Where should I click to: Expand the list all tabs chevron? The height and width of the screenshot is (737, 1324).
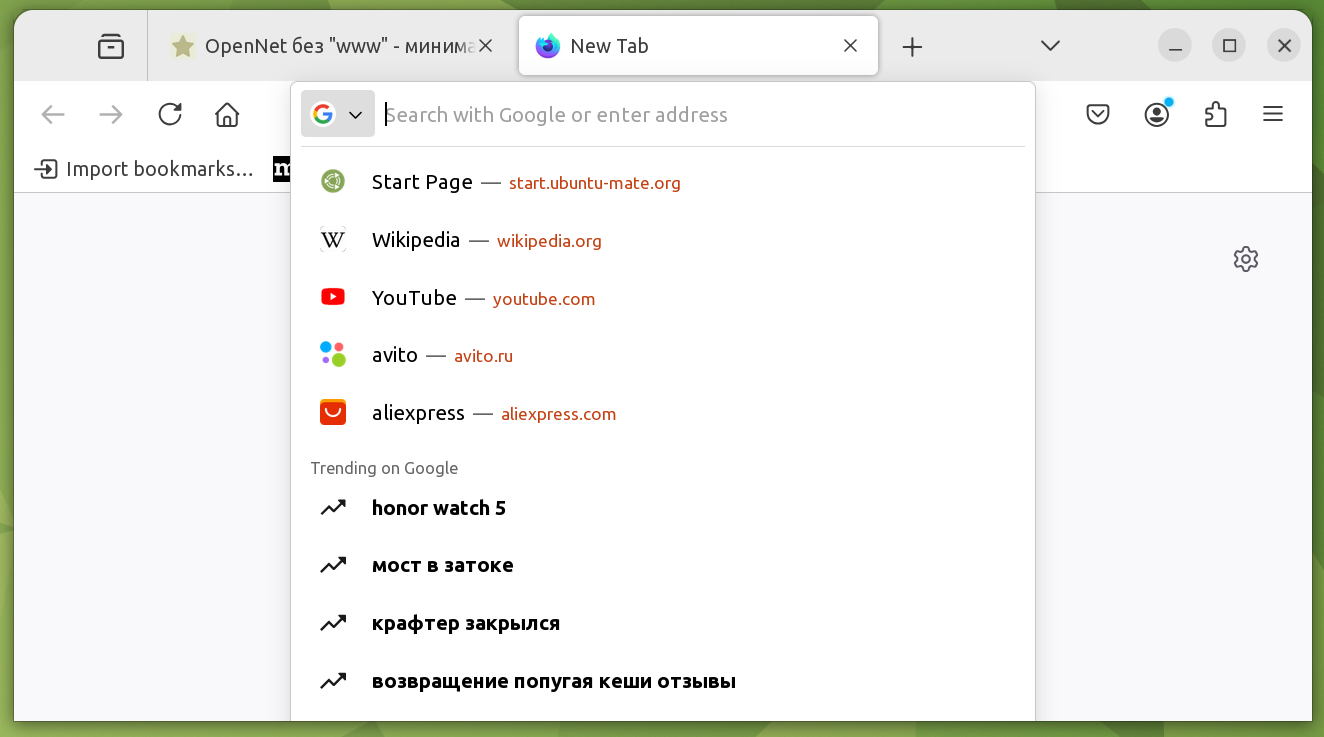pyautogui.click(x=1050, y=46)
